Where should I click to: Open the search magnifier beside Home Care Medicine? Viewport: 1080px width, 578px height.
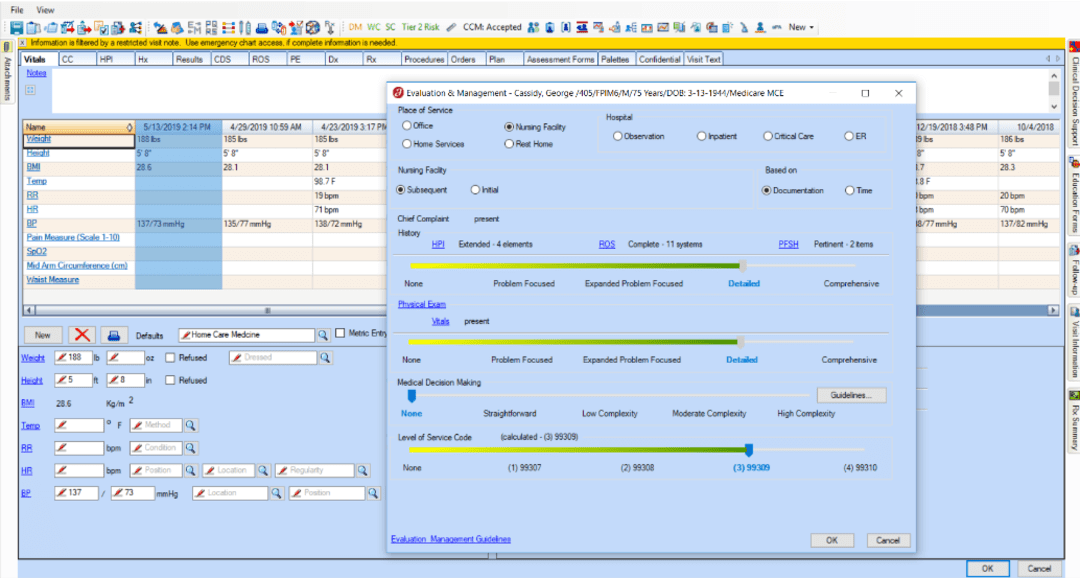(x=321, y=334)
